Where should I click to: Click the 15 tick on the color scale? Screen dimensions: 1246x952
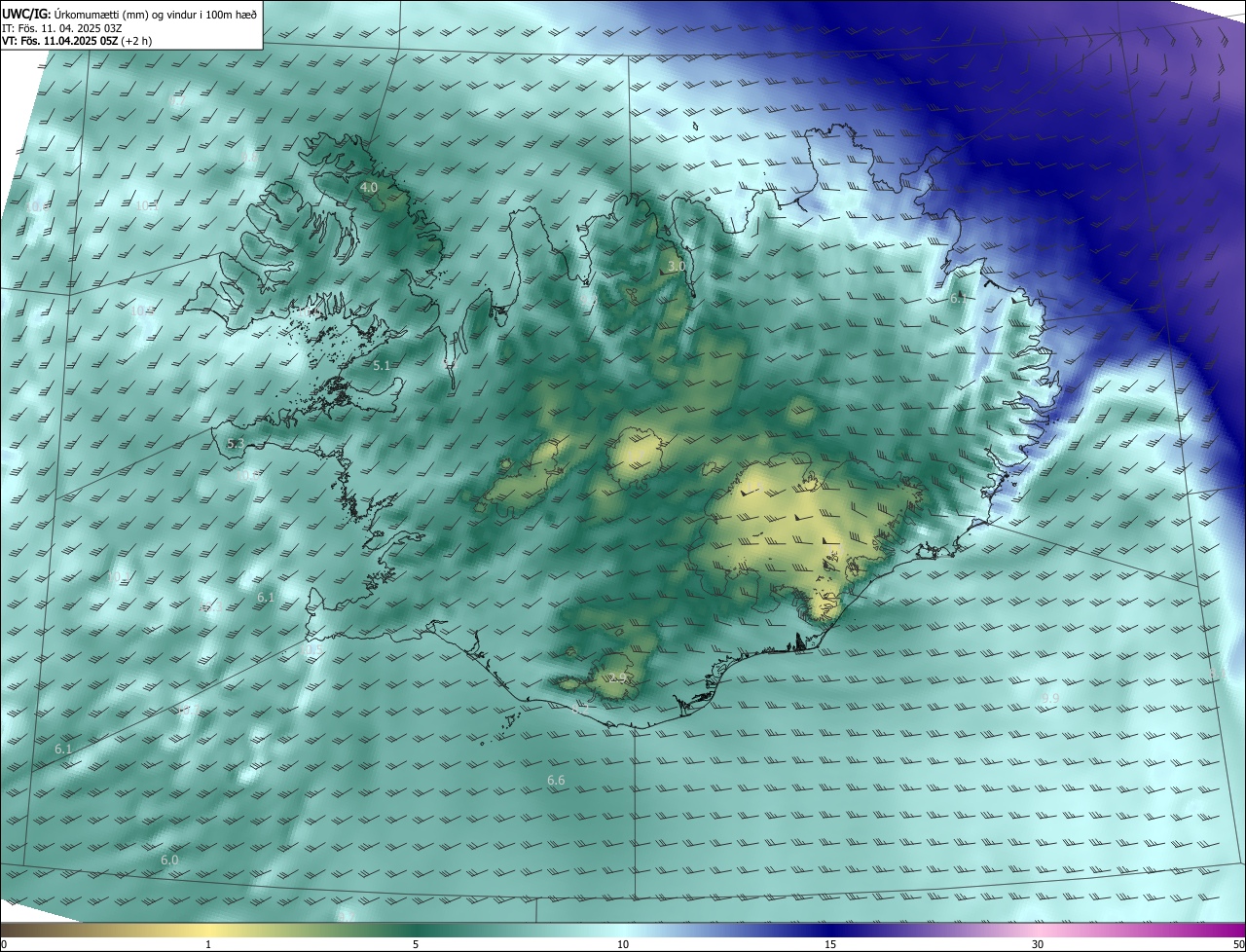(830, 944)
